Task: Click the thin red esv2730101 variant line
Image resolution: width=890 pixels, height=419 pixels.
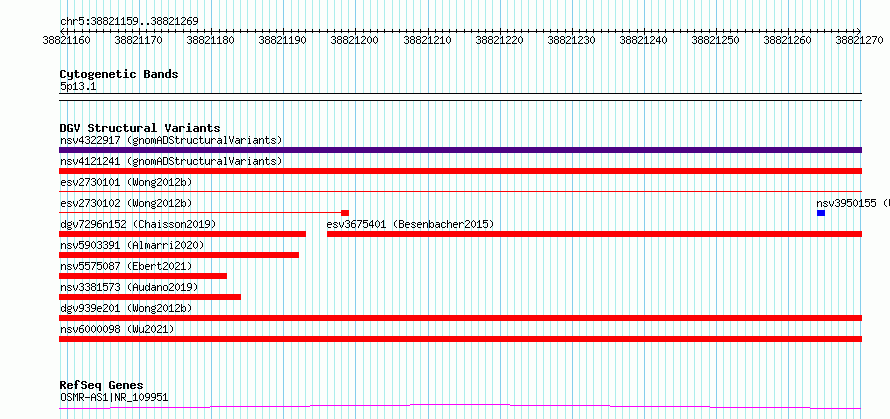Action: 460,192
